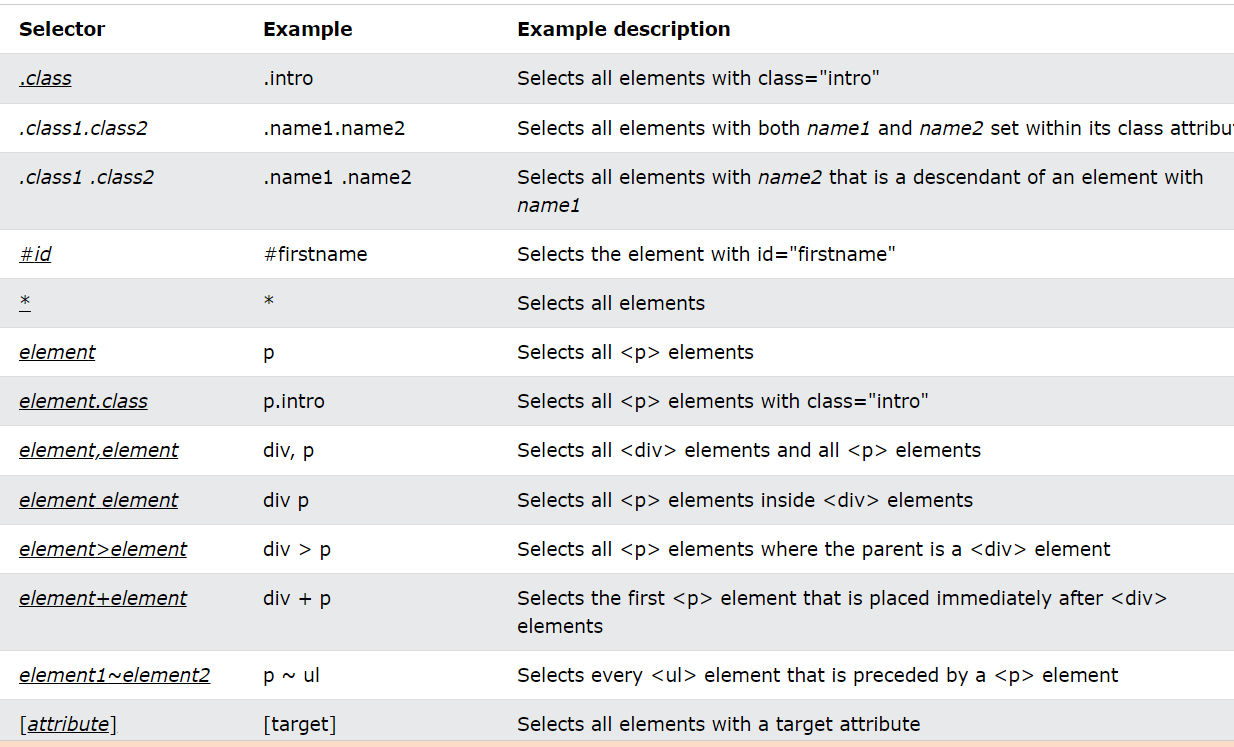Click the [target] example cell
Viewport: 1234px width, 747px height.
click(x=300, y=724)
